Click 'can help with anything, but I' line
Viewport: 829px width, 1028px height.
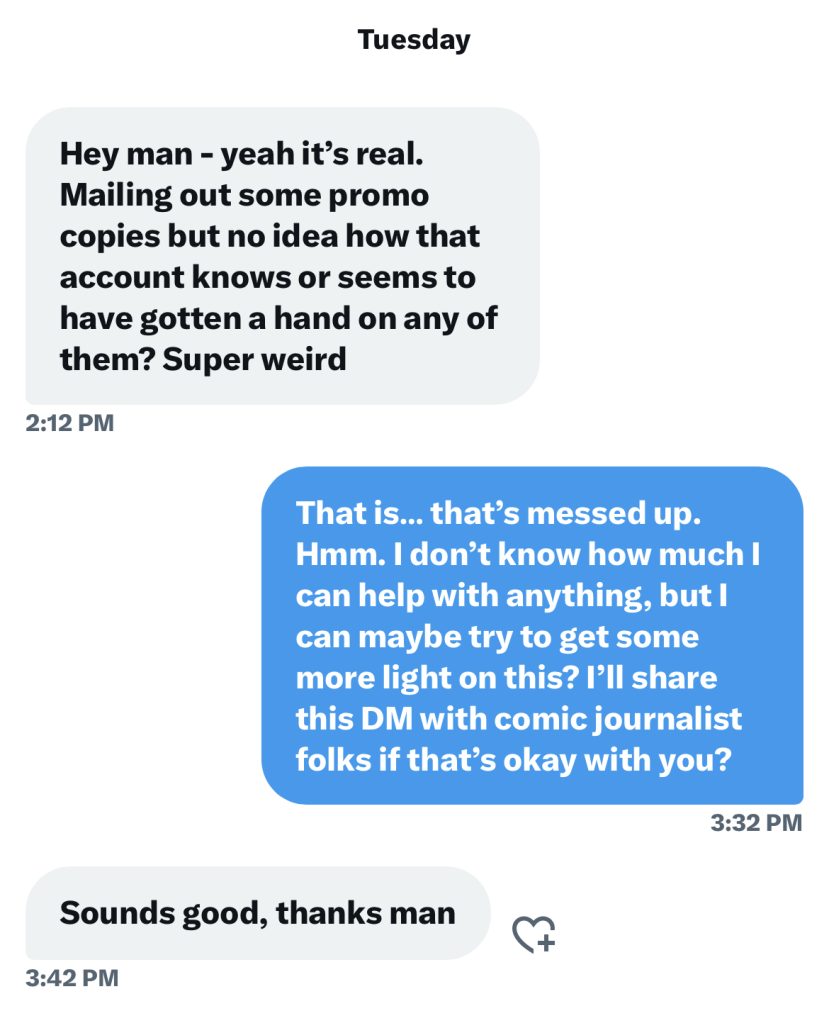coord(512,596)
